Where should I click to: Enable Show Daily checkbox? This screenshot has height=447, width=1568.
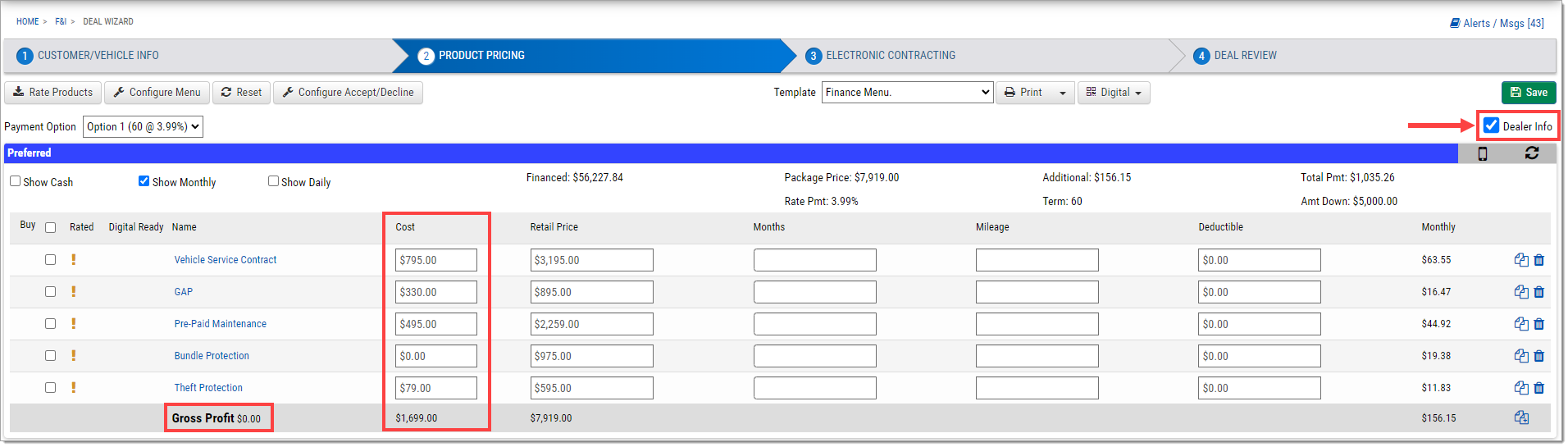point(273,181)
